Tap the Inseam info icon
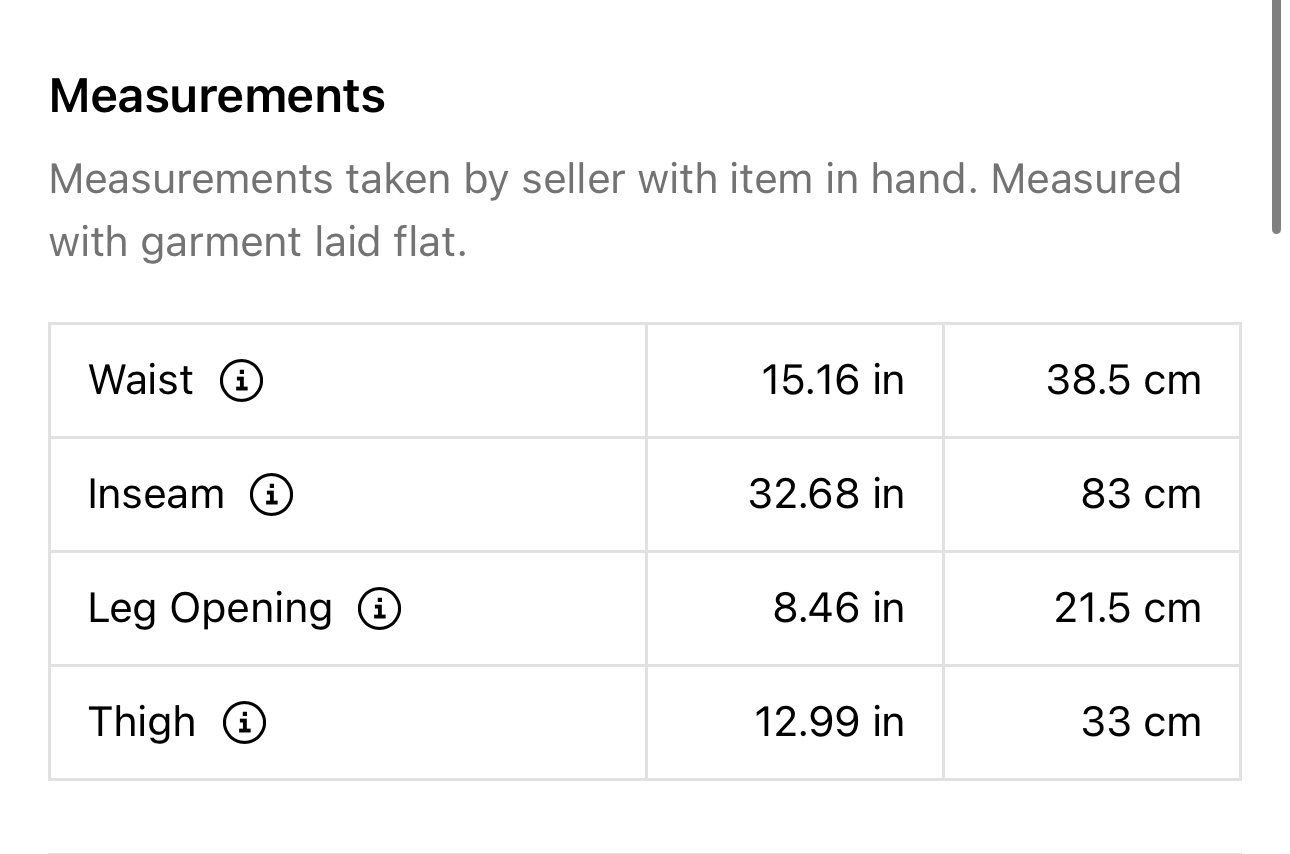Screen dimensions: 1290x854 coord(271,495)
